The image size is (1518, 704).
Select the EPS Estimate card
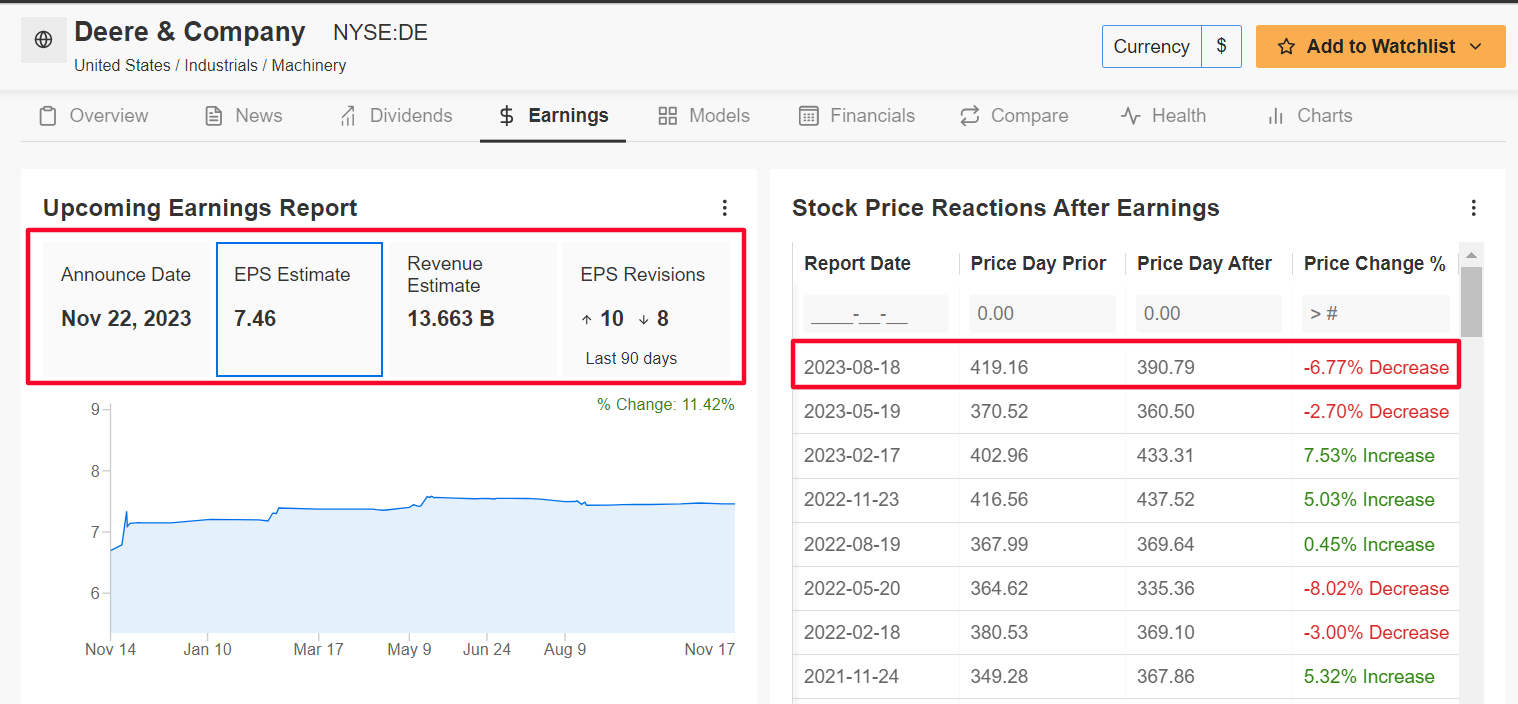pos(299,309)
